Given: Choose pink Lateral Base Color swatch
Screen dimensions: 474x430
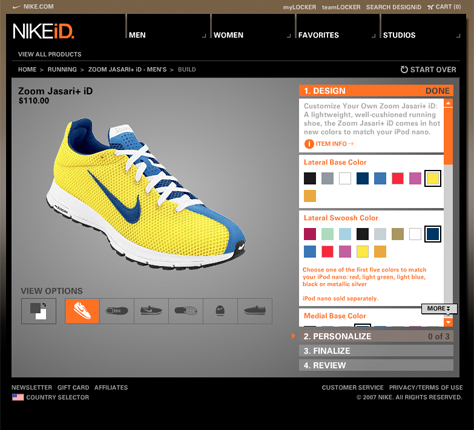Looking at the screenshot, I should click(415, 178).
